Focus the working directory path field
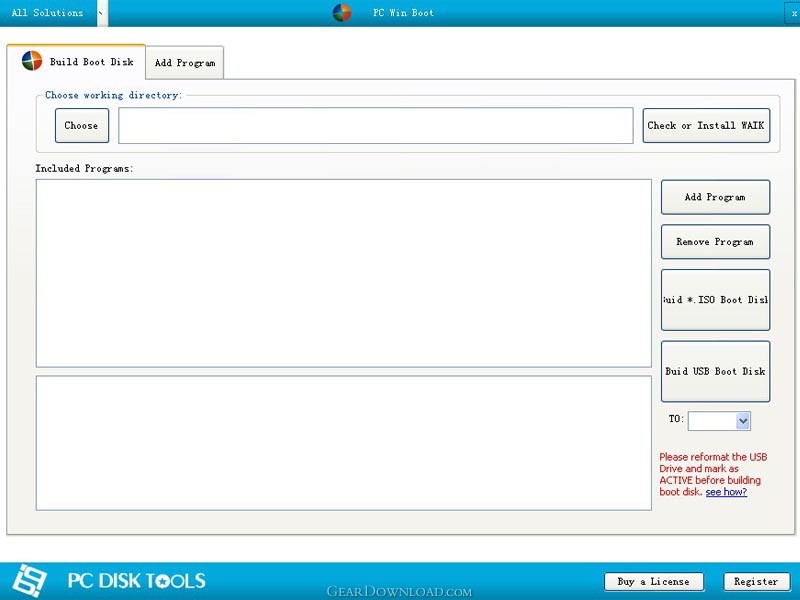Screen dimensions: 800x600 pyautogui.click(x=376, y=126)
